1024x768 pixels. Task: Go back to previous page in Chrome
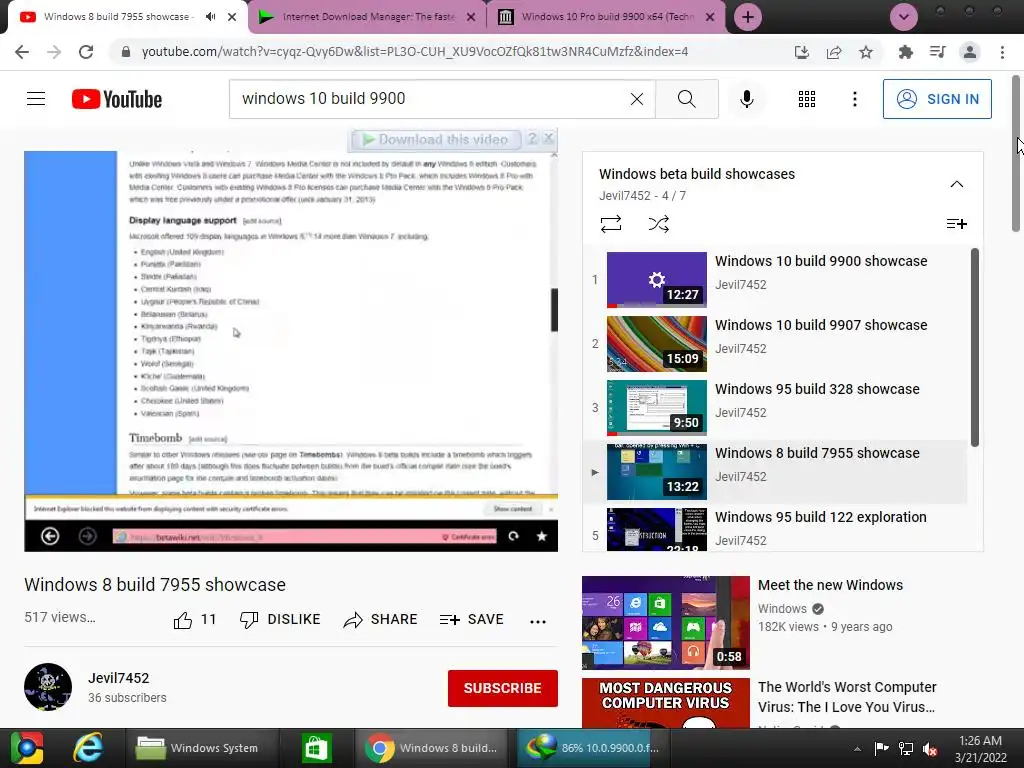point(22,52)
